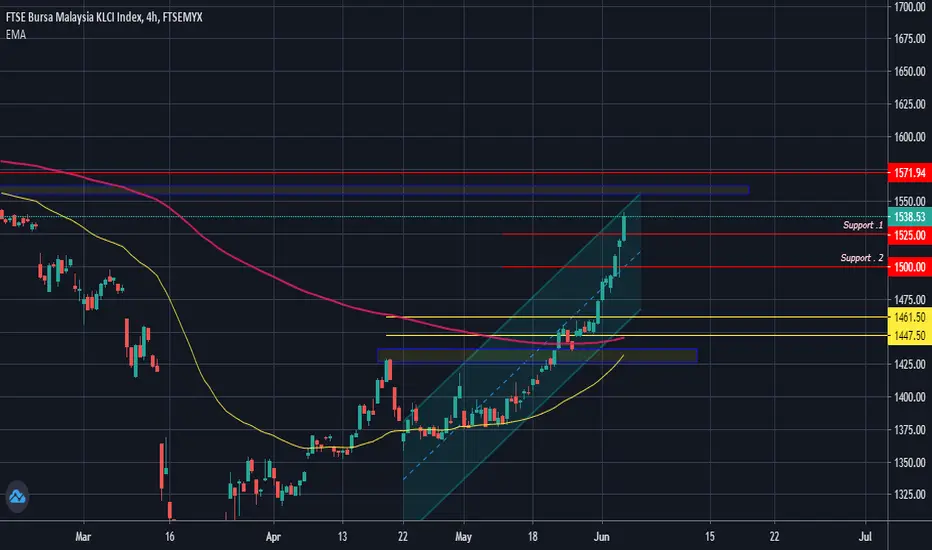Click the 18 date label on time axis
This screenshot has height=550, width=932.
click(533, 537)
